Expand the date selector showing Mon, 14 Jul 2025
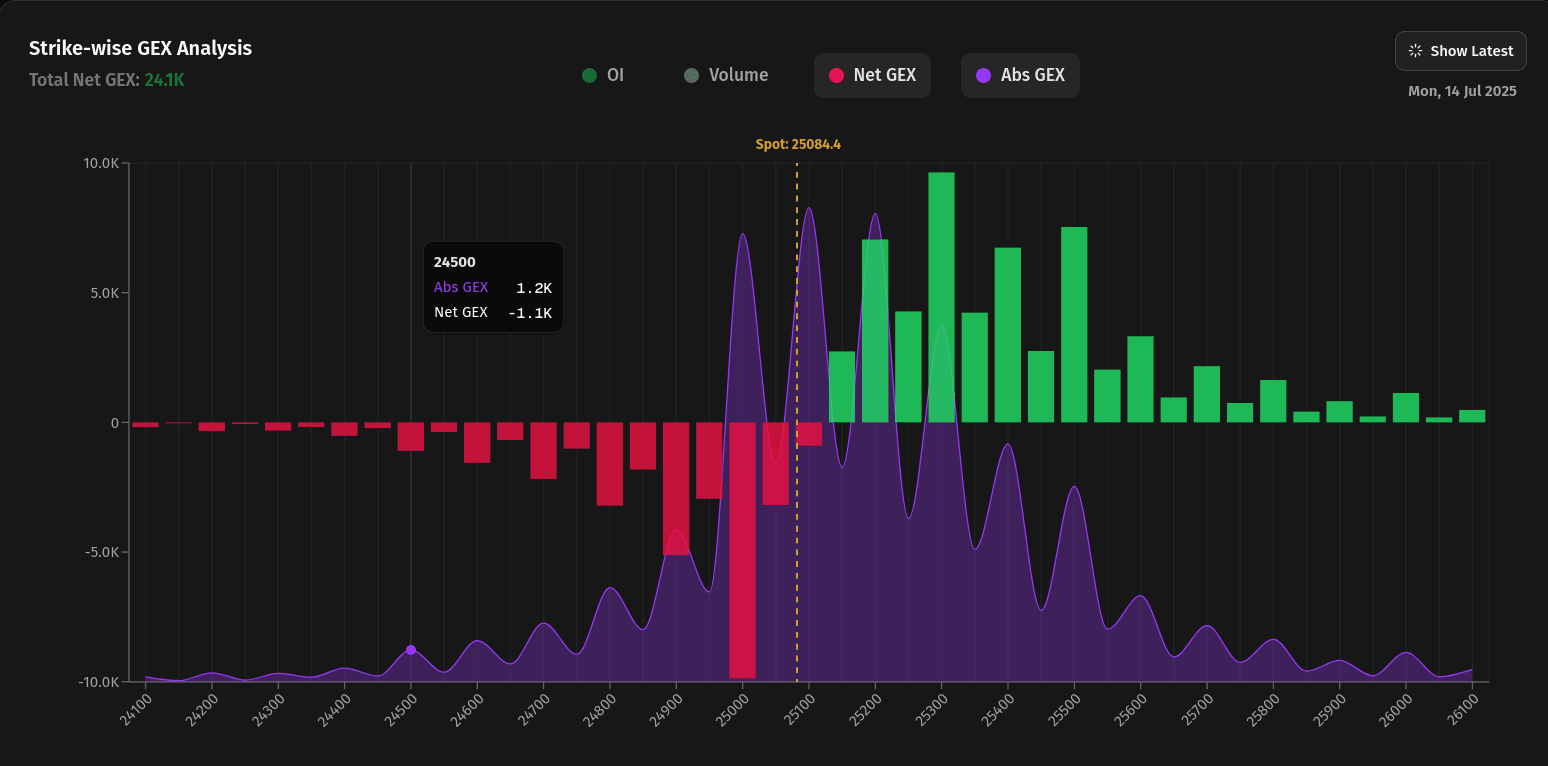This screenshot has width=1548, height=766. (1464, 90)
